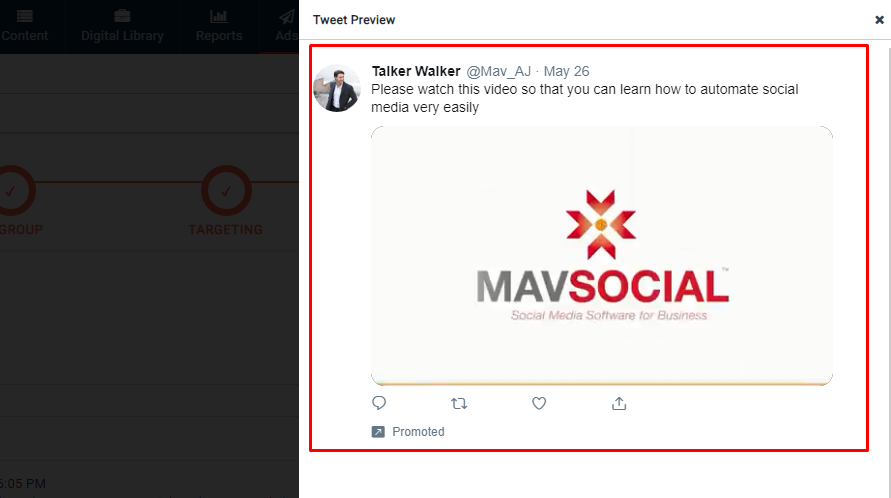
Task: Select the TARGETING step checkmark circle
Action: (226, 190)
